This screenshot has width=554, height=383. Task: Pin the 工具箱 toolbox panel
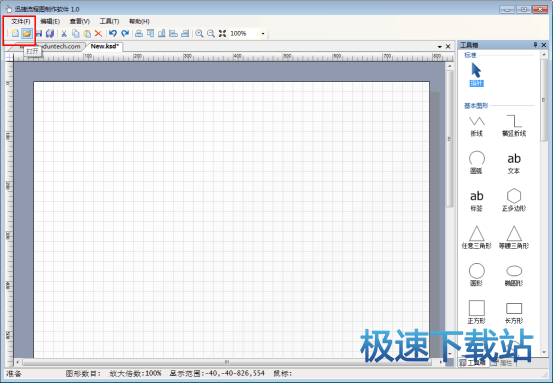coord(535,45)
